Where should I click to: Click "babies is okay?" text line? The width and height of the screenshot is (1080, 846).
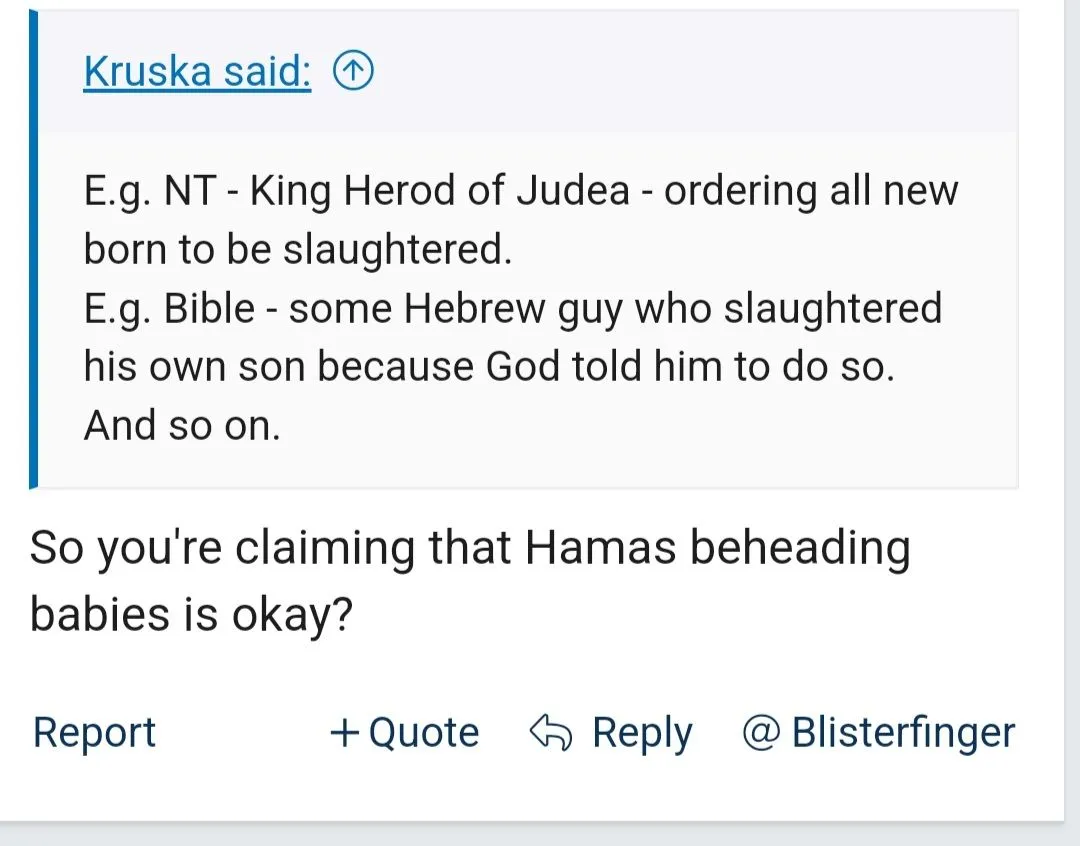191,614
